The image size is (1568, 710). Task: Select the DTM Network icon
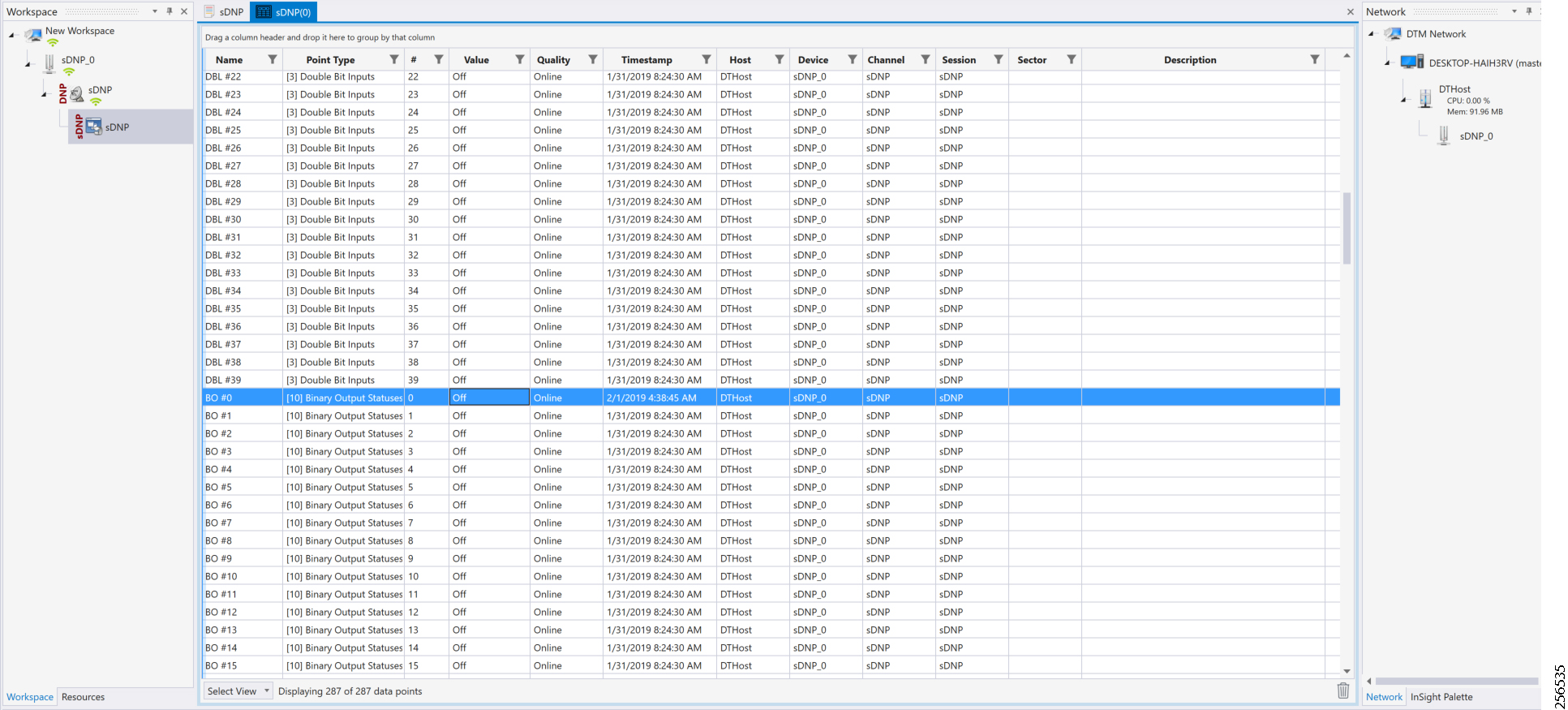coord(1394,33)
